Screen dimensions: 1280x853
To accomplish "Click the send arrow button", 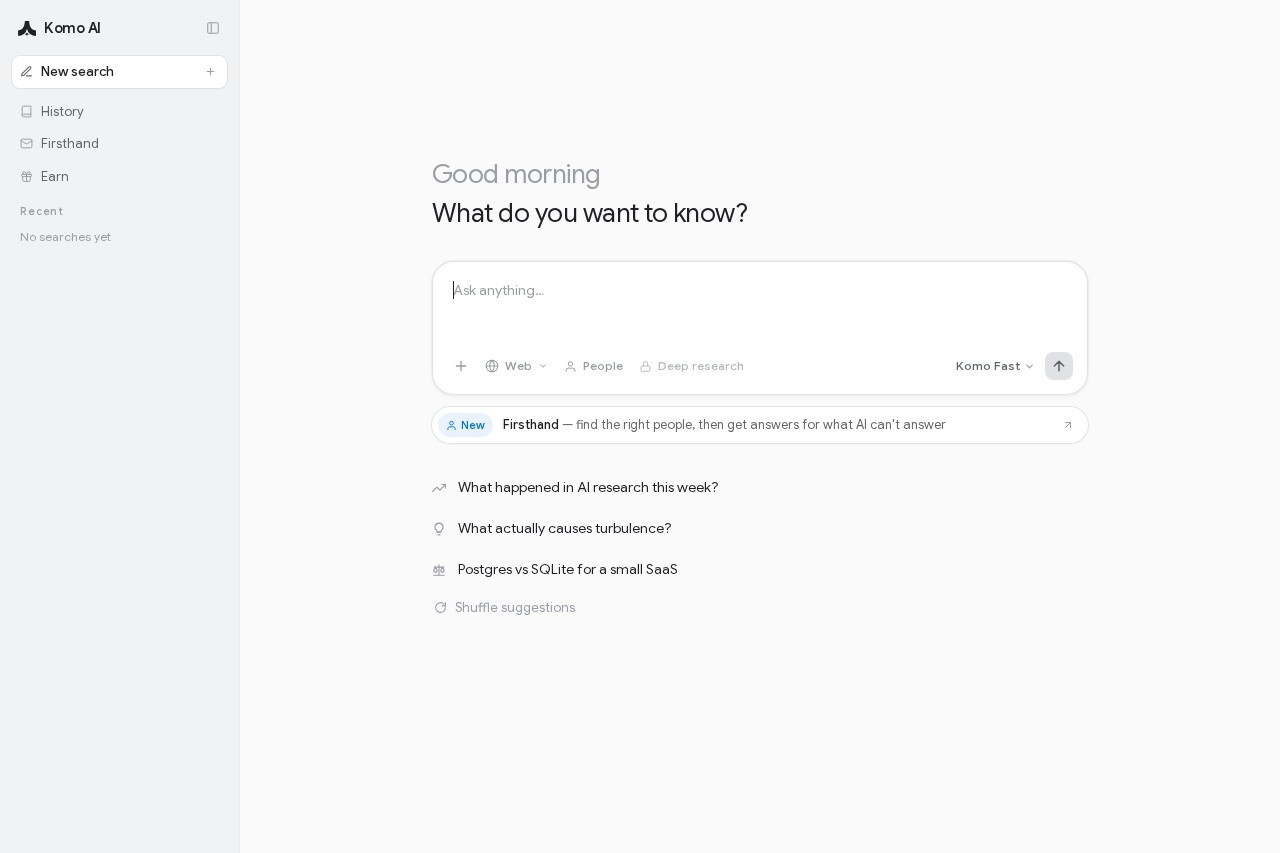I will pos(1059,366).
